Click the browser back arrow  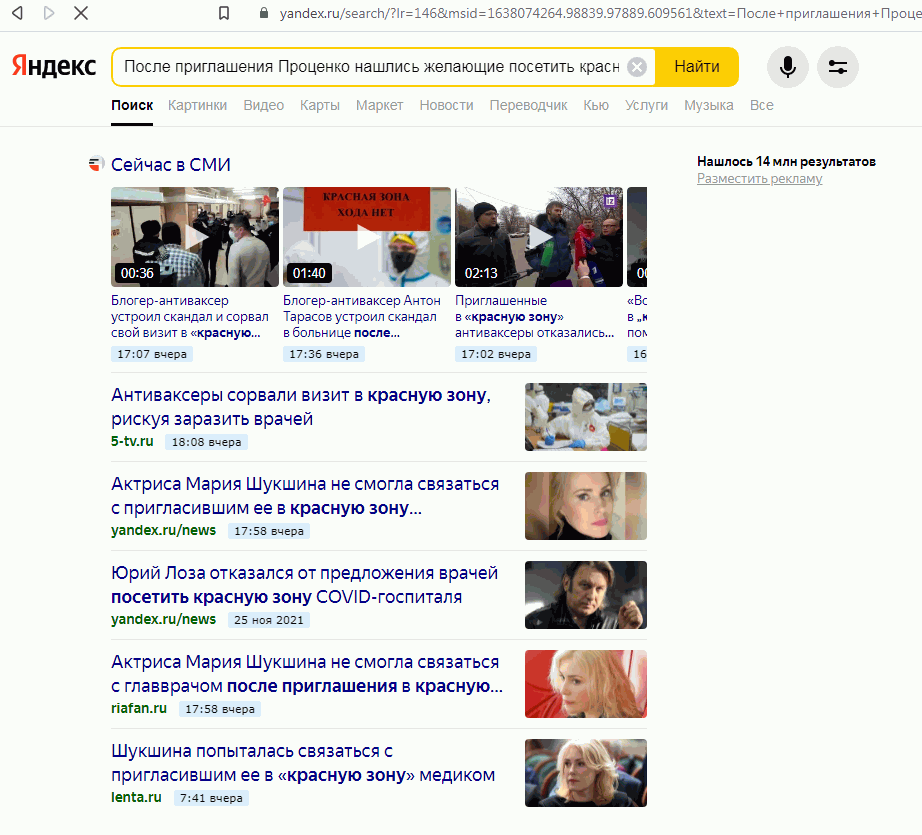[18, 13]
